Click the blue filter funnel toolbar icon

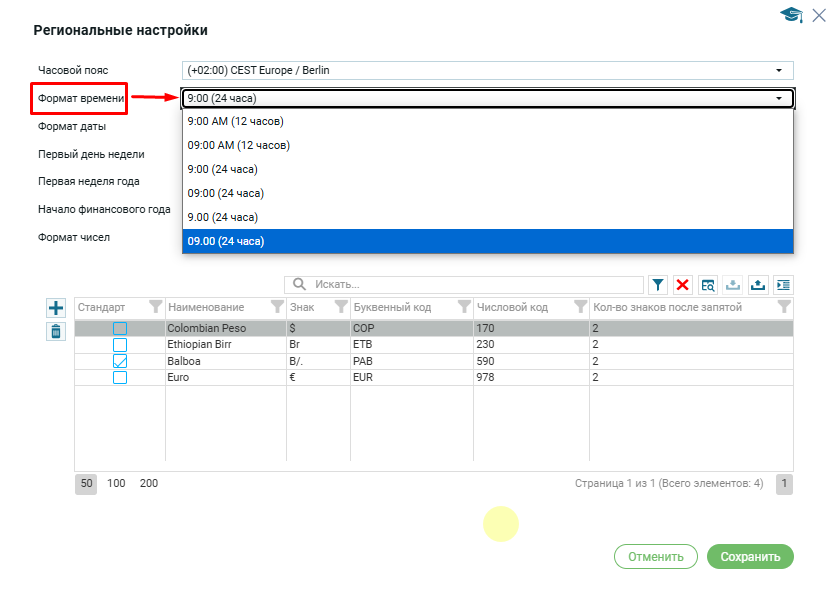(658, 285)
